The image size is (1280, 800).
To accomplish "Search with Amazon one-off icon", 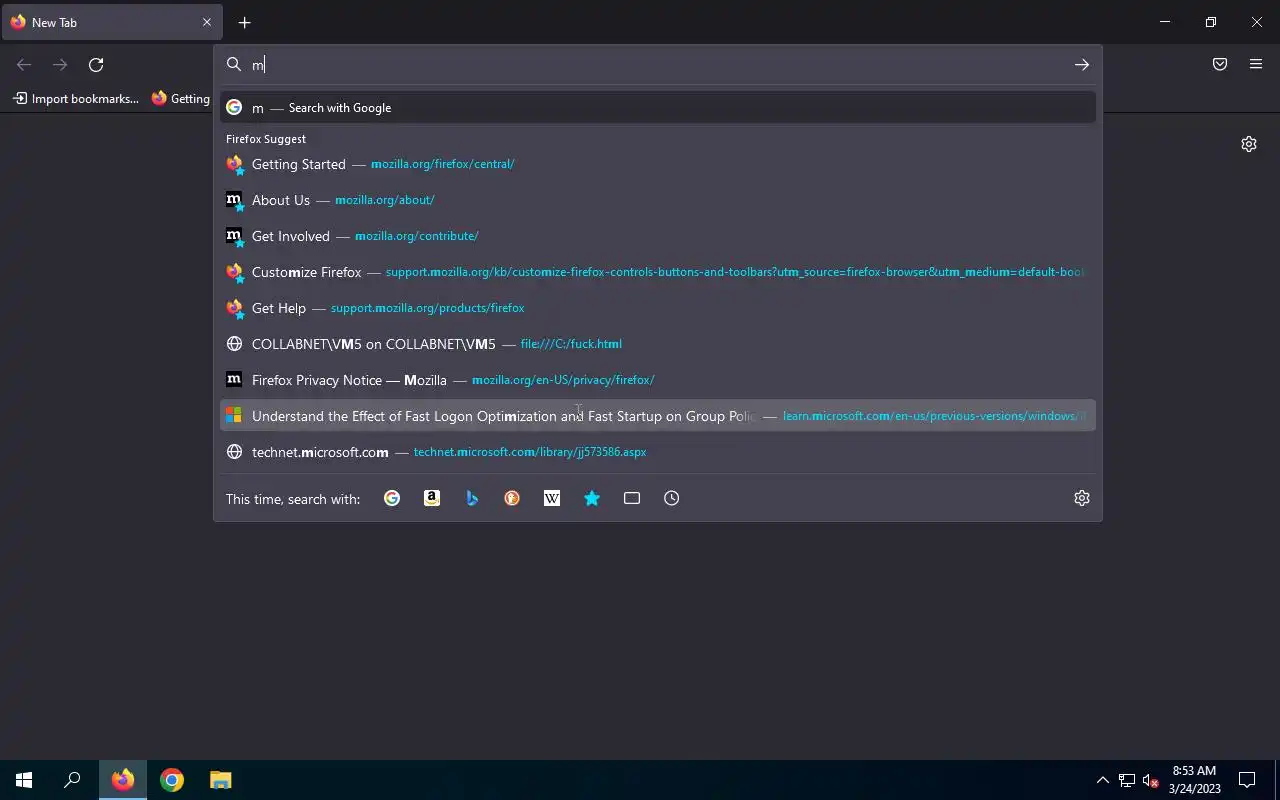I will coord(432,498).
